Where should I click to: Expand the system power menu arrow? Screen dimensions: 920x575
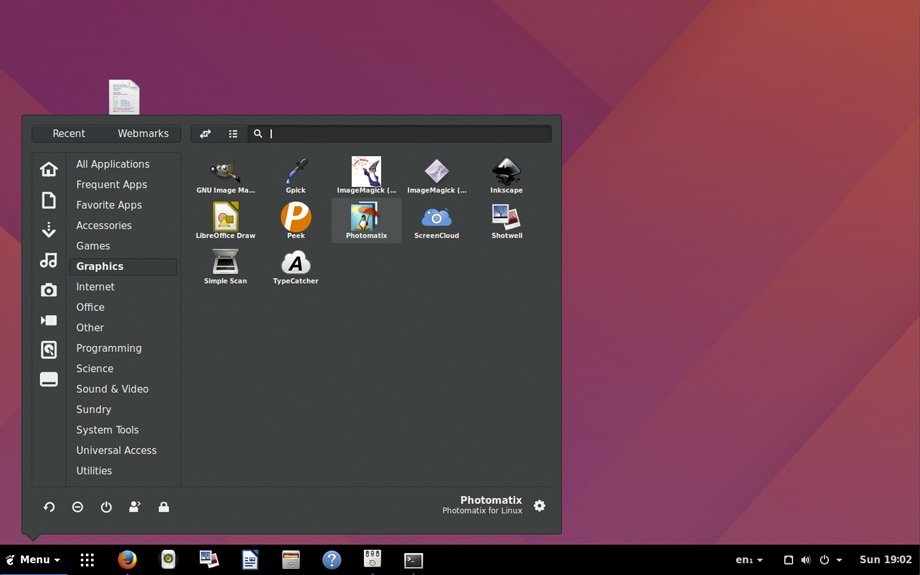coord(838,560)
